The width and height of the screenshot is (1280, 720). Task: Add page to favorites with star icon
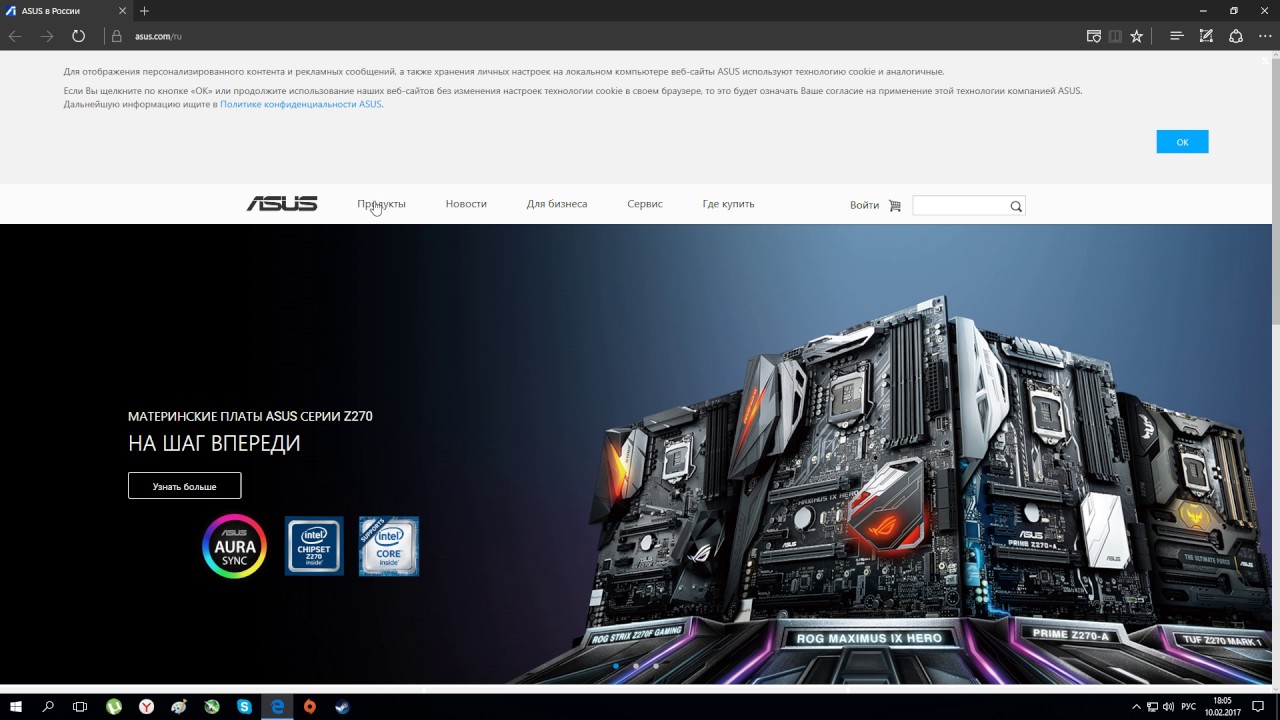(1137, 36)
